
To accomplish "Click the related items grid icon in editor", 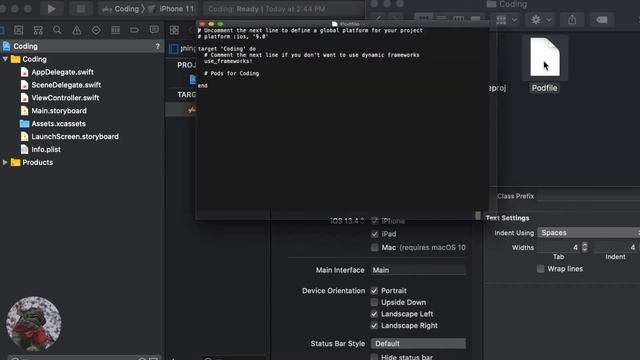I will click(174, 30).
